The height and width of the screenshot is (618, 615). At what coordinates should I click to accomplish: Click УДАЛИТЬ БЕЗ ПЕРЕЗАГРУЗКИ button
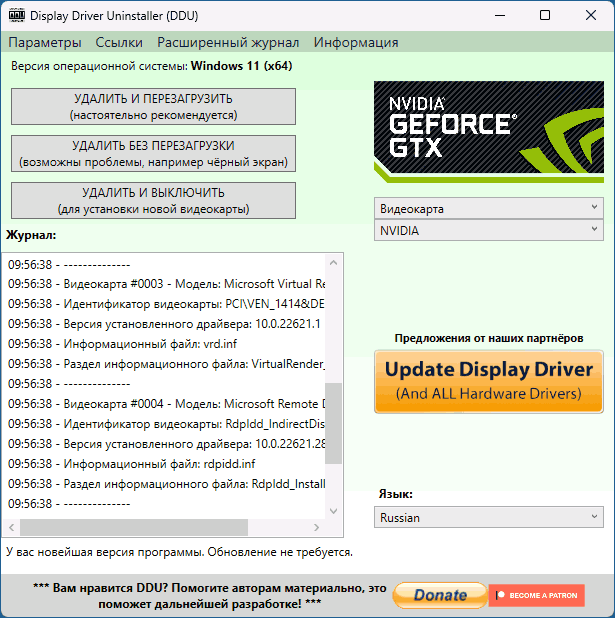(x=153, y=153)
